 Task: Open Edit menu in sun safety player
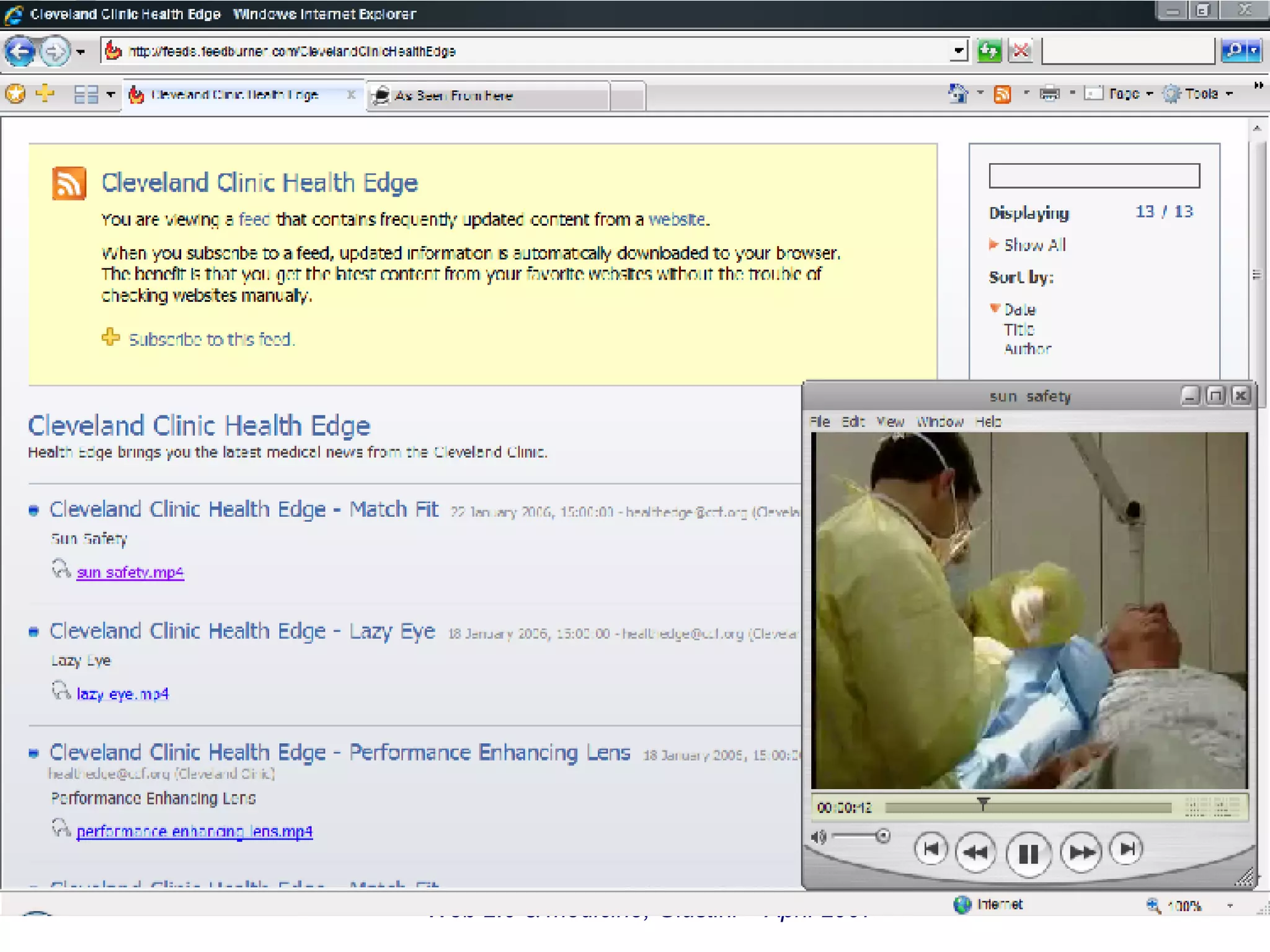(853, 421)
